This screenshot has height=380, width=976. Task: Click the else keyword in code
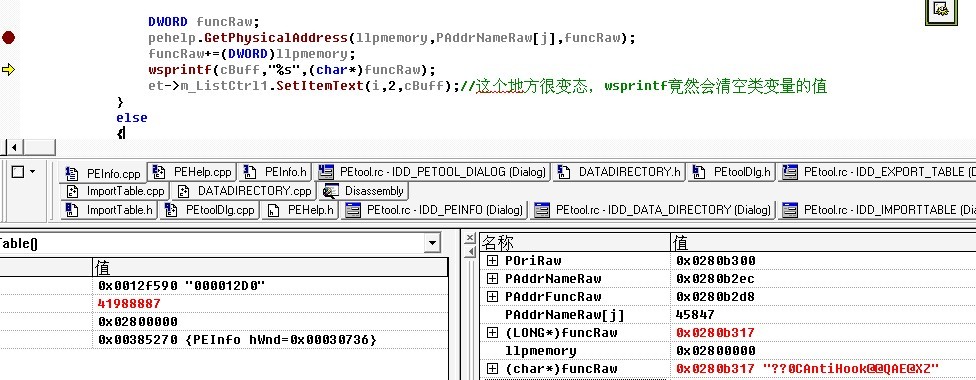[x=131, y=118]
